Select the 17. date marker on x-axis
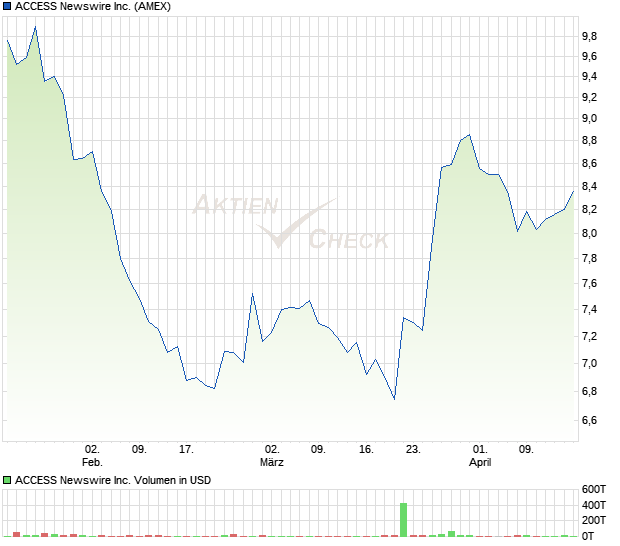The width and height of the screenshot is (620, 546). tap(185, 450)
